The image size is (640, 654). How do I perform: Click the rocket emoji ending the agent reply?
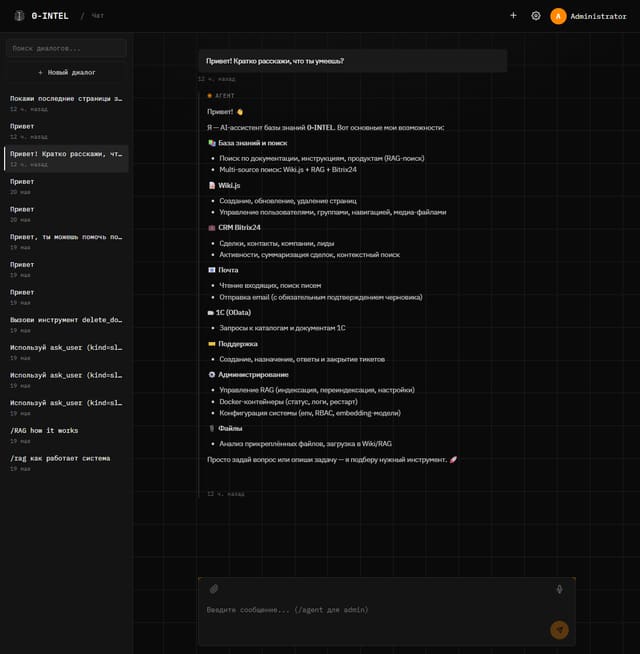click(453, 460)
